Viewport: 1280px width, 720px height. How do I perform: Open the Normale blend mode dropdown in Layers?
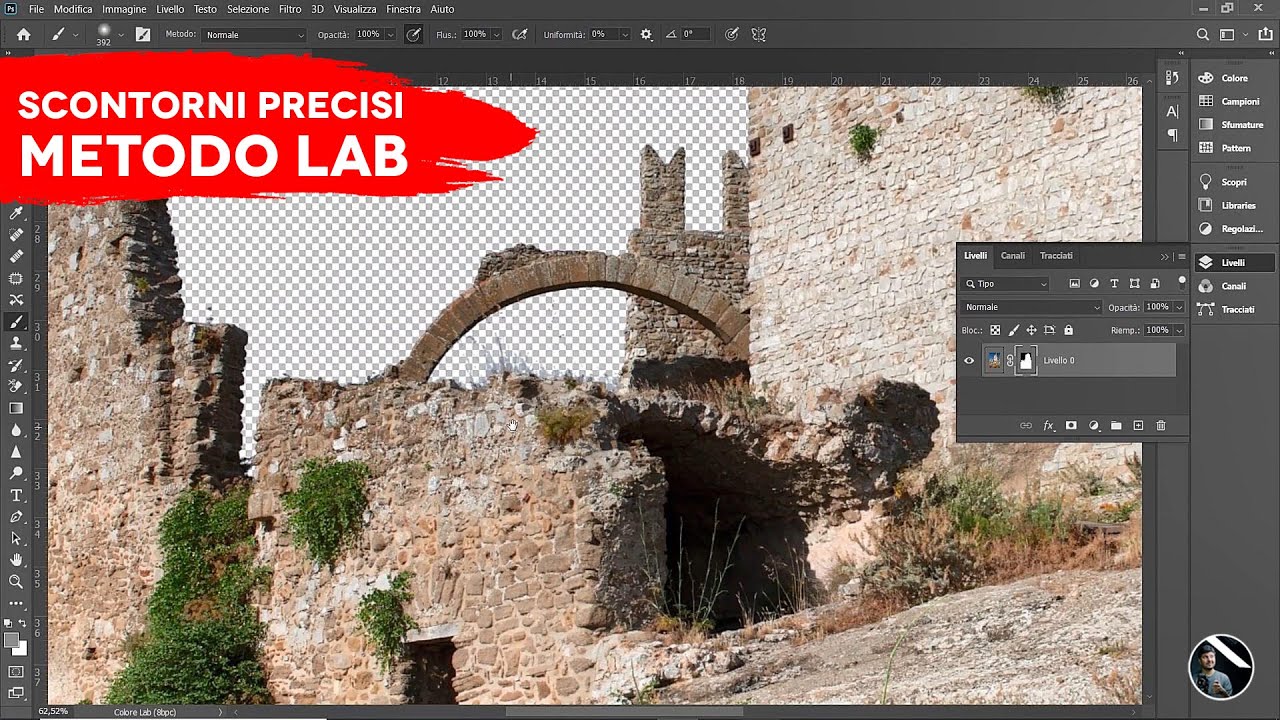1032,307
